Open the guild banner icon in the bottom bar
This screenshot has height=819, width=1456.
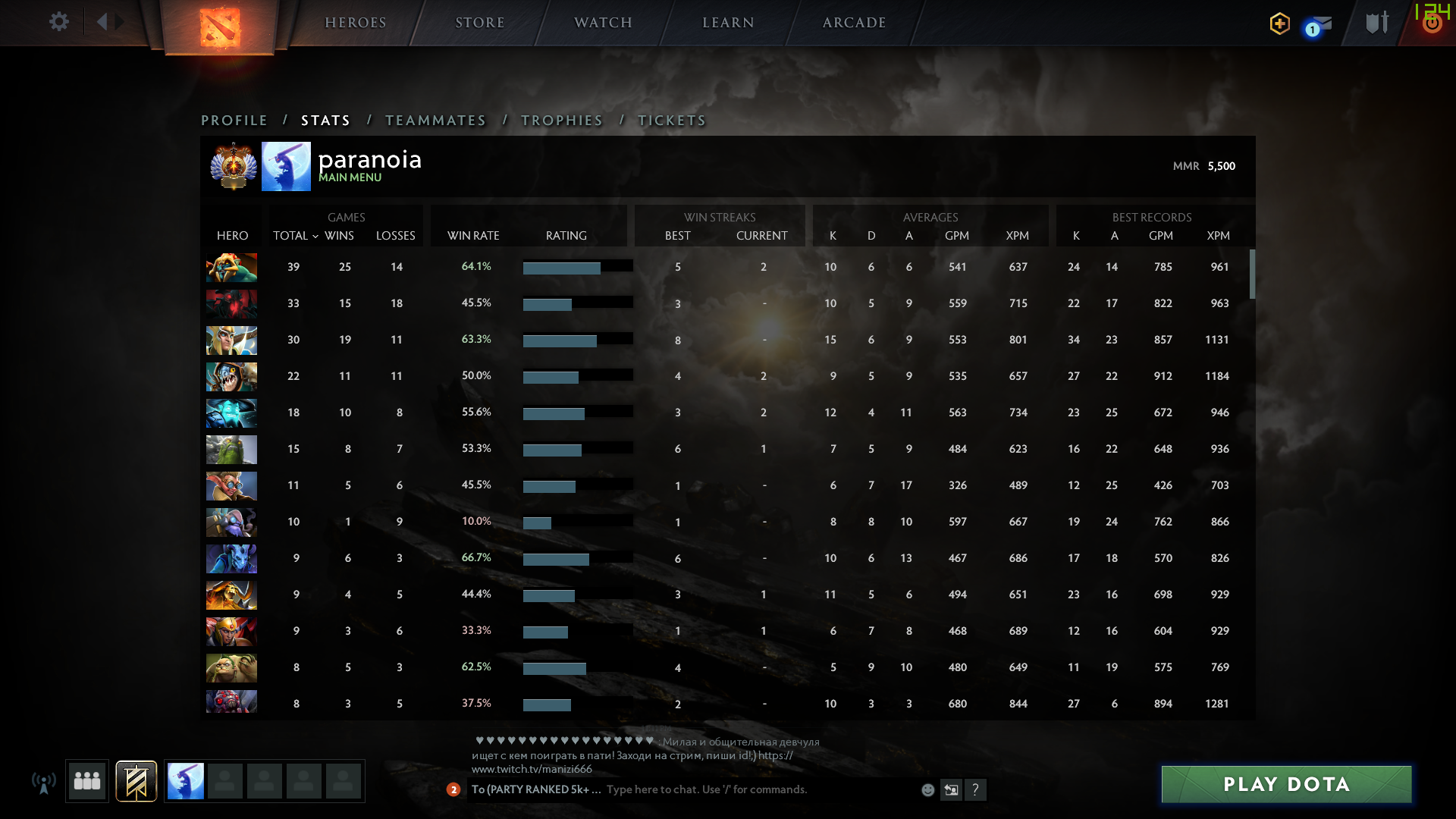point(136,780)
